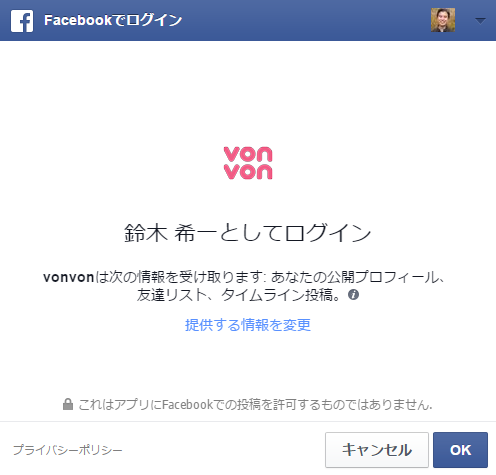Click the info icon after タイムライン投稿
Viewport: 496px width, 475px height.
click(353, 295)
